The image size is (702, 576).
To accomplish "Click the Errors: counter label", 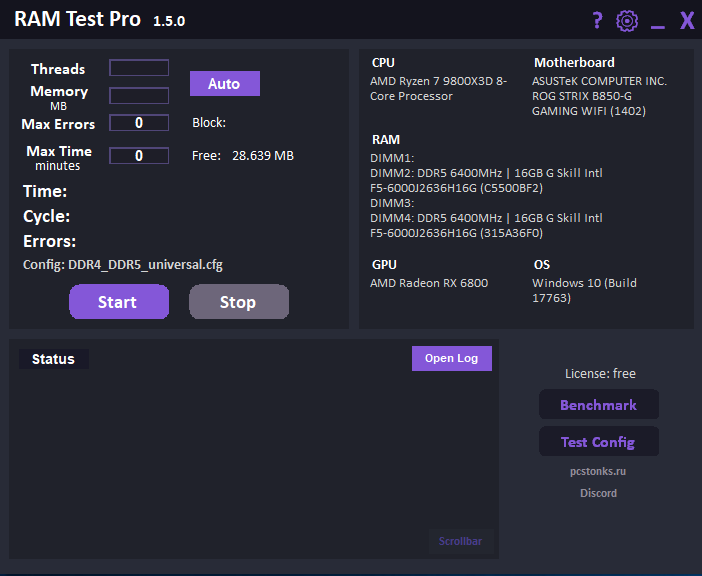I will coord(49,241).
